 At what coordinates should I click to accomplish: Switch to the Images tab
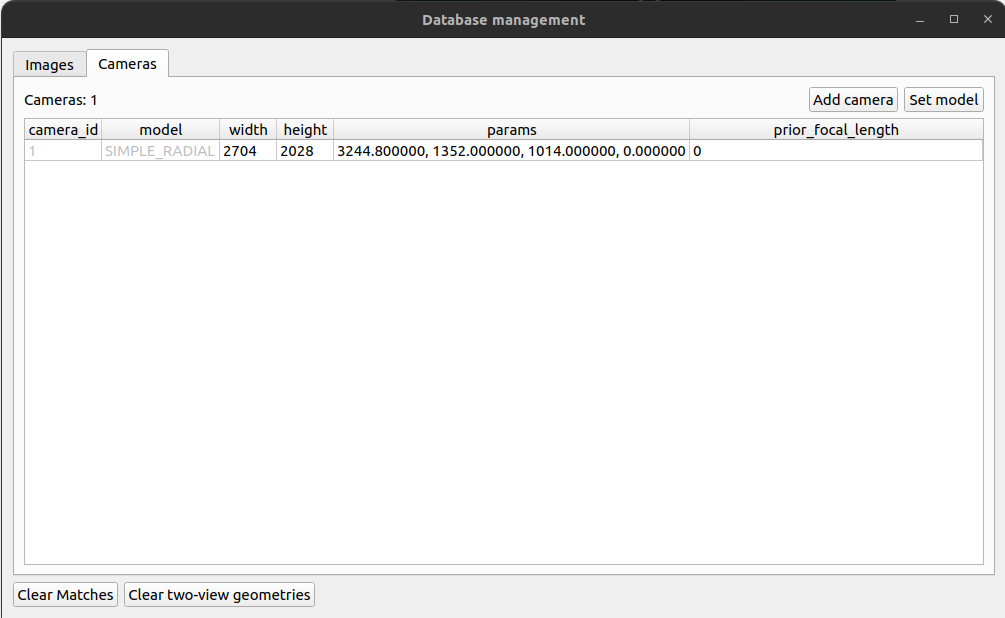[49, 64]
